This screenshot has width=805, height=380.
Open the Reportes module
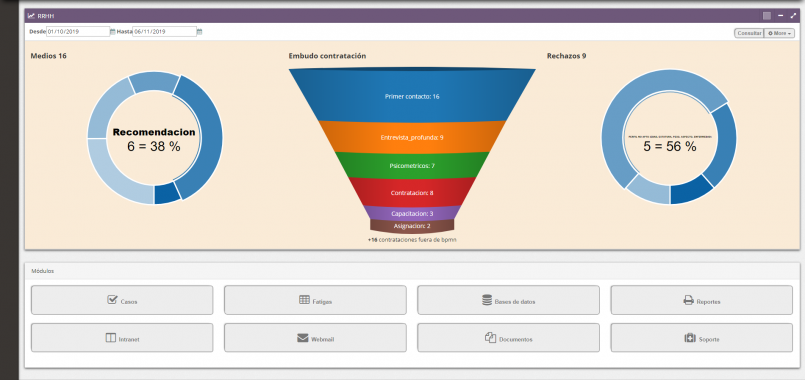[x=701, y=300]
